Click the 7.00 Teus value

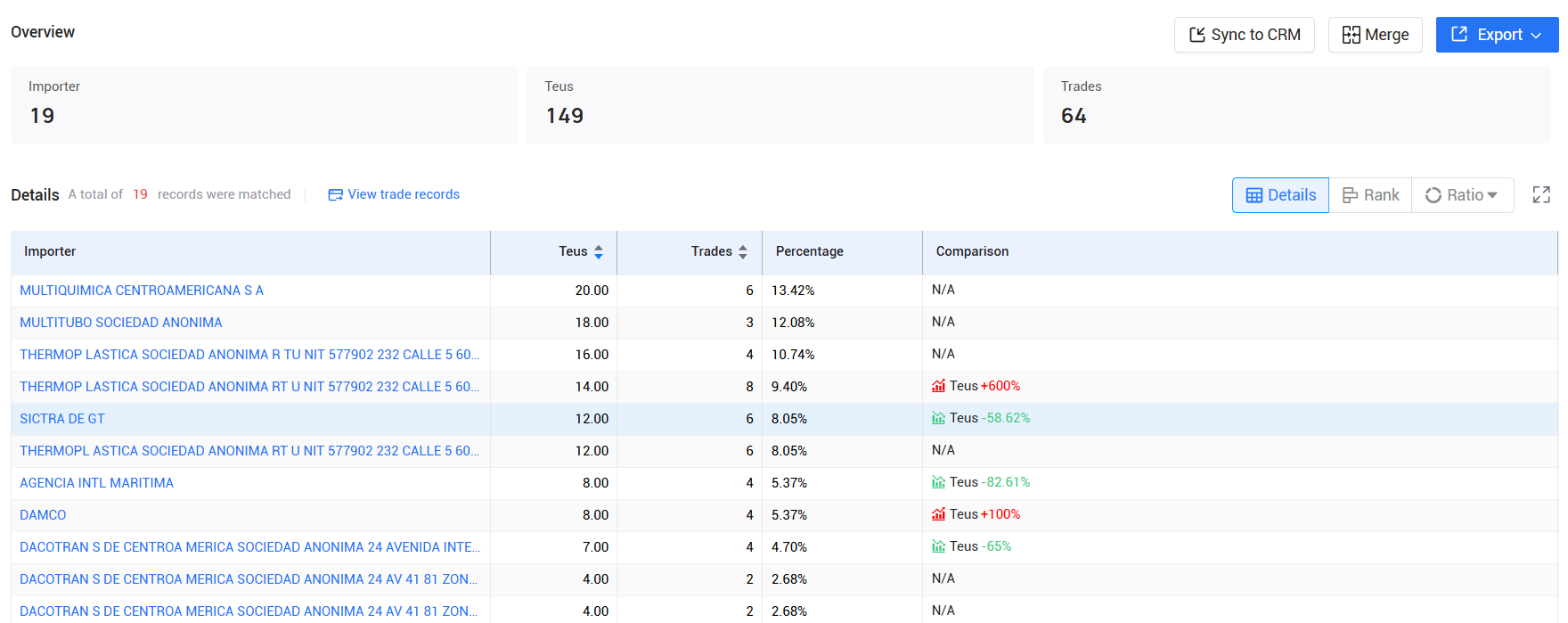(595, 547)
